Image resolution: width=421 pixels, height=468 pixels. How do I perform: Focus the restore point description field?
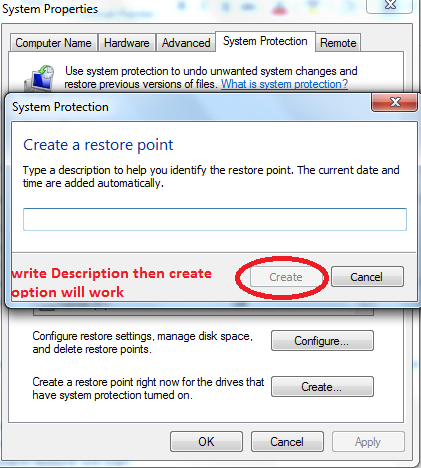coord(215,219)
